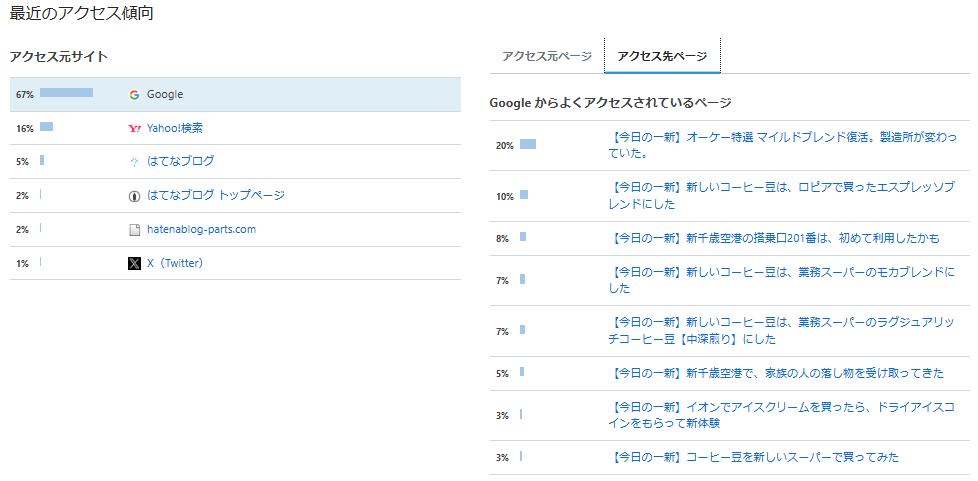Open the 業務スーパー モカブレンド article
Image resolution: width=978 pixels, height=481 pixels.
pyautogui.click(x=782, y=280)
